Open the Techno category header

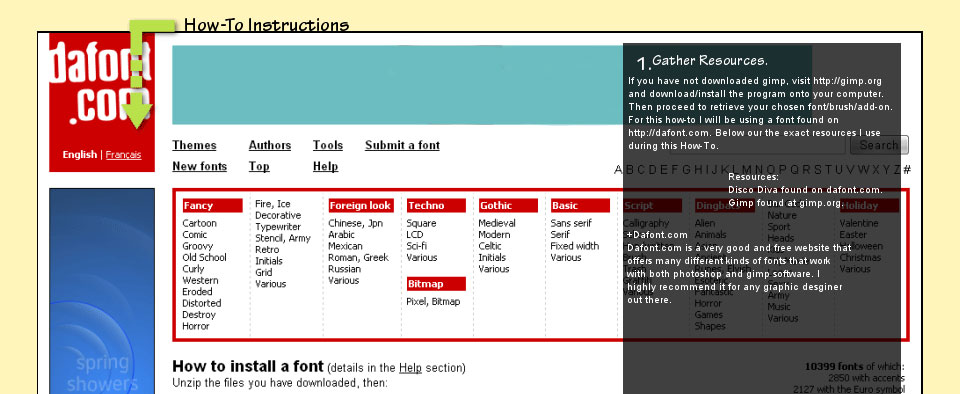pyautogui.click(x=436, y=206)
